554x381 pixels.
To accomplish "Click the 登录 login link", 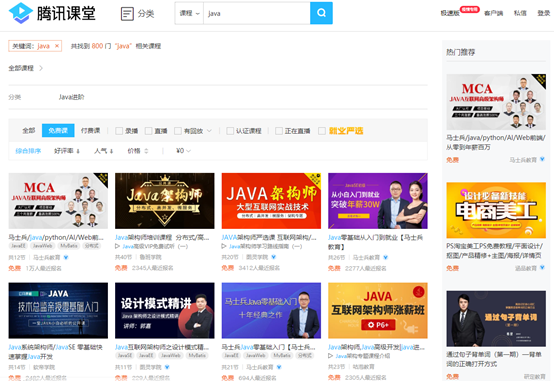I will point(544,13).
